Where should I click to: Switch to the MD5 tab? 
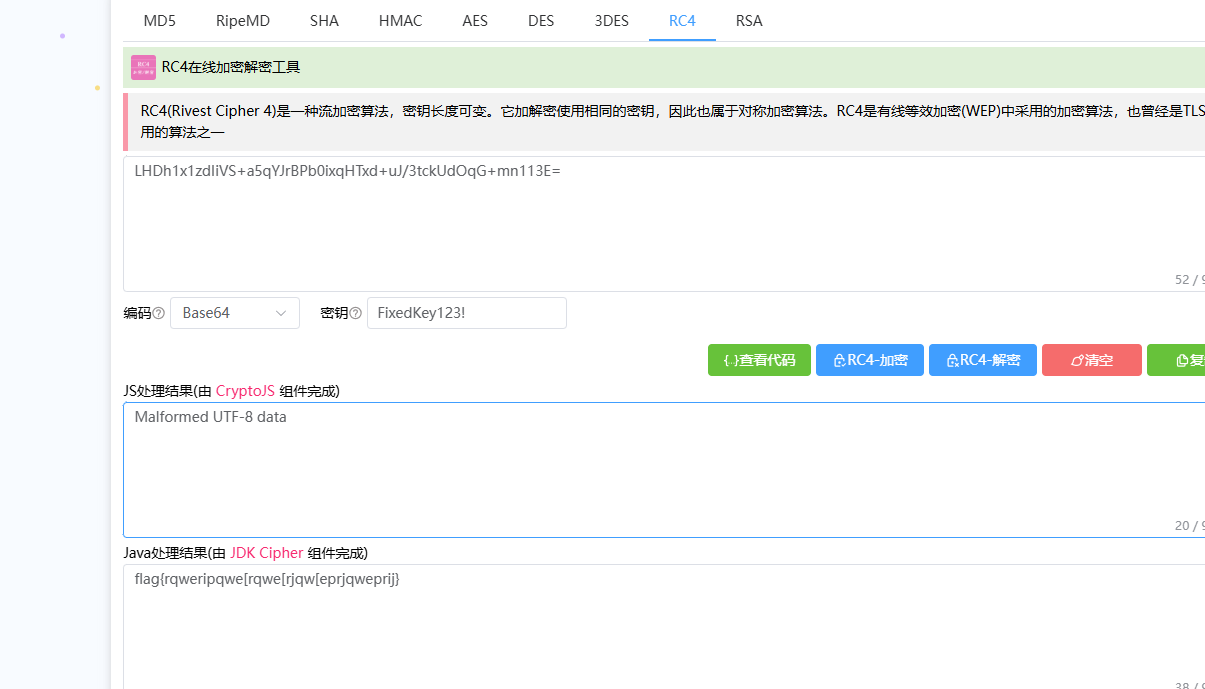[159, 21]
